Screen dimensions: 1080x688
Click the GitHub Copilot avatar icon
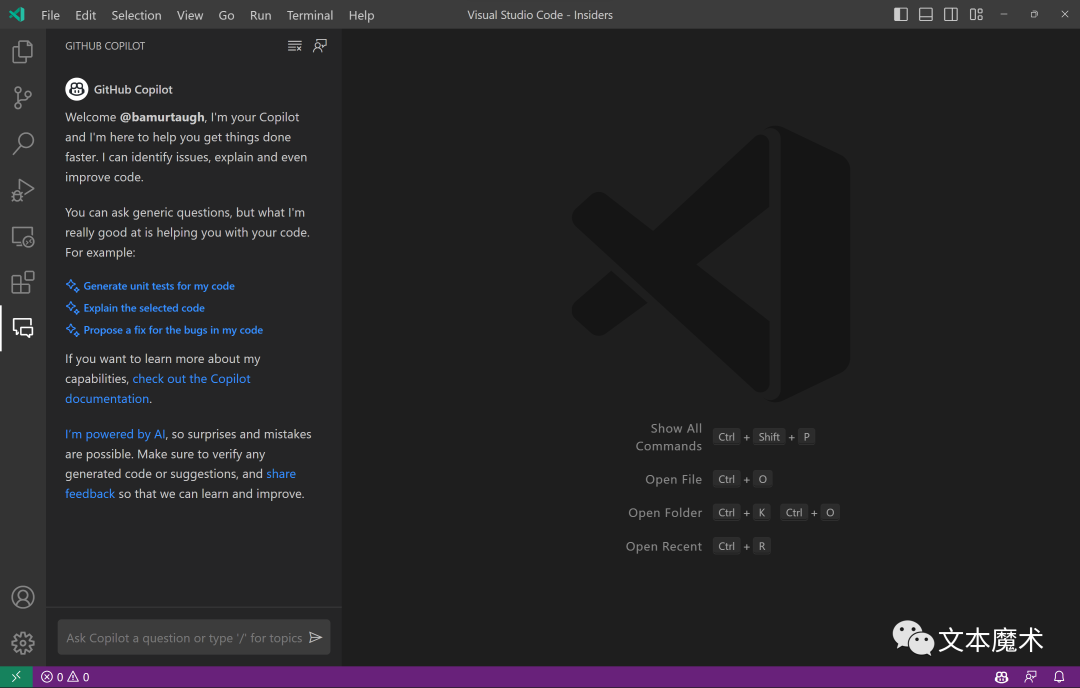coord(76,89)
